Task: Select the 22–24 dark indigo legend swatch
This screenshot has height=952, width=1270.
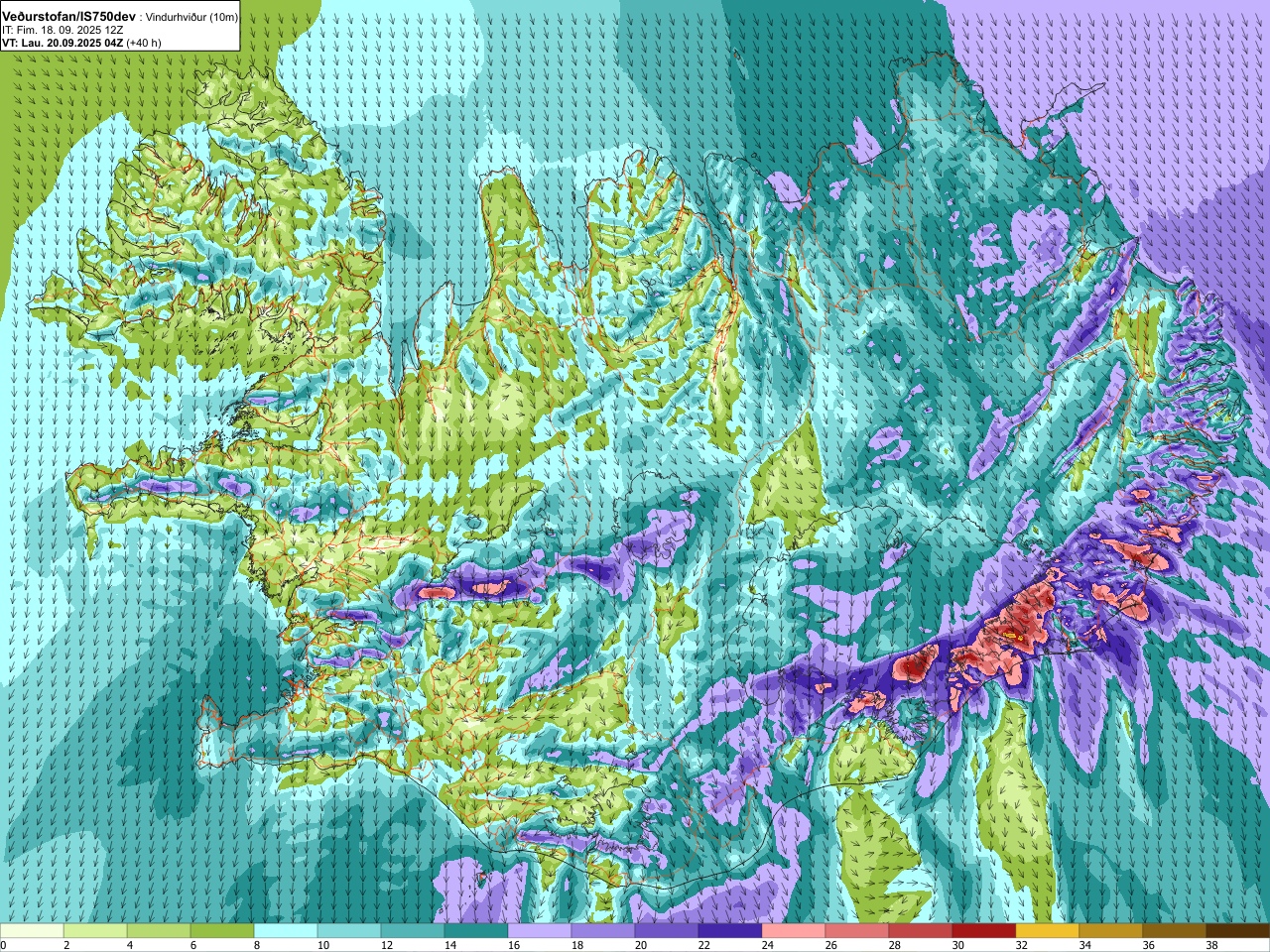Action: 730,931
